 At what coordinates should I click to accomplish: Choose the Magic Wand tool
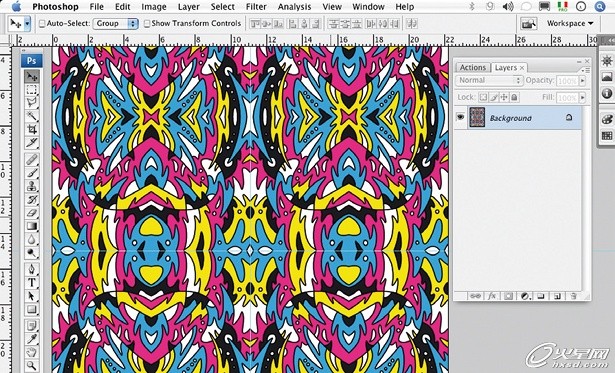32,116
